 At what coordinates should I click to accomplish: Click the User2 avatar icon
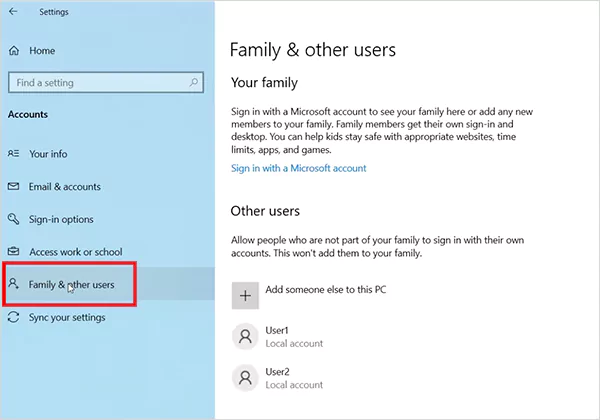pyautogui.click(x=245, y=378)
